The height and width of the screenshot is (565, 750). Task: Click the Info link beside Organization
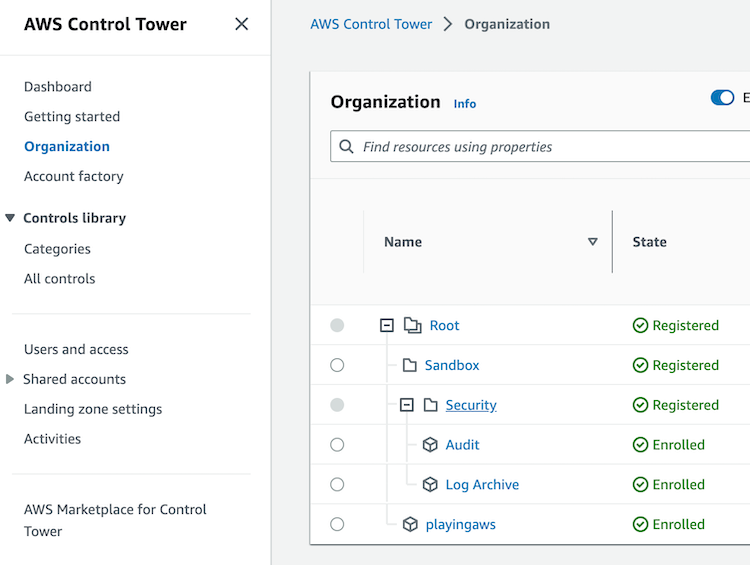[464, 104]
